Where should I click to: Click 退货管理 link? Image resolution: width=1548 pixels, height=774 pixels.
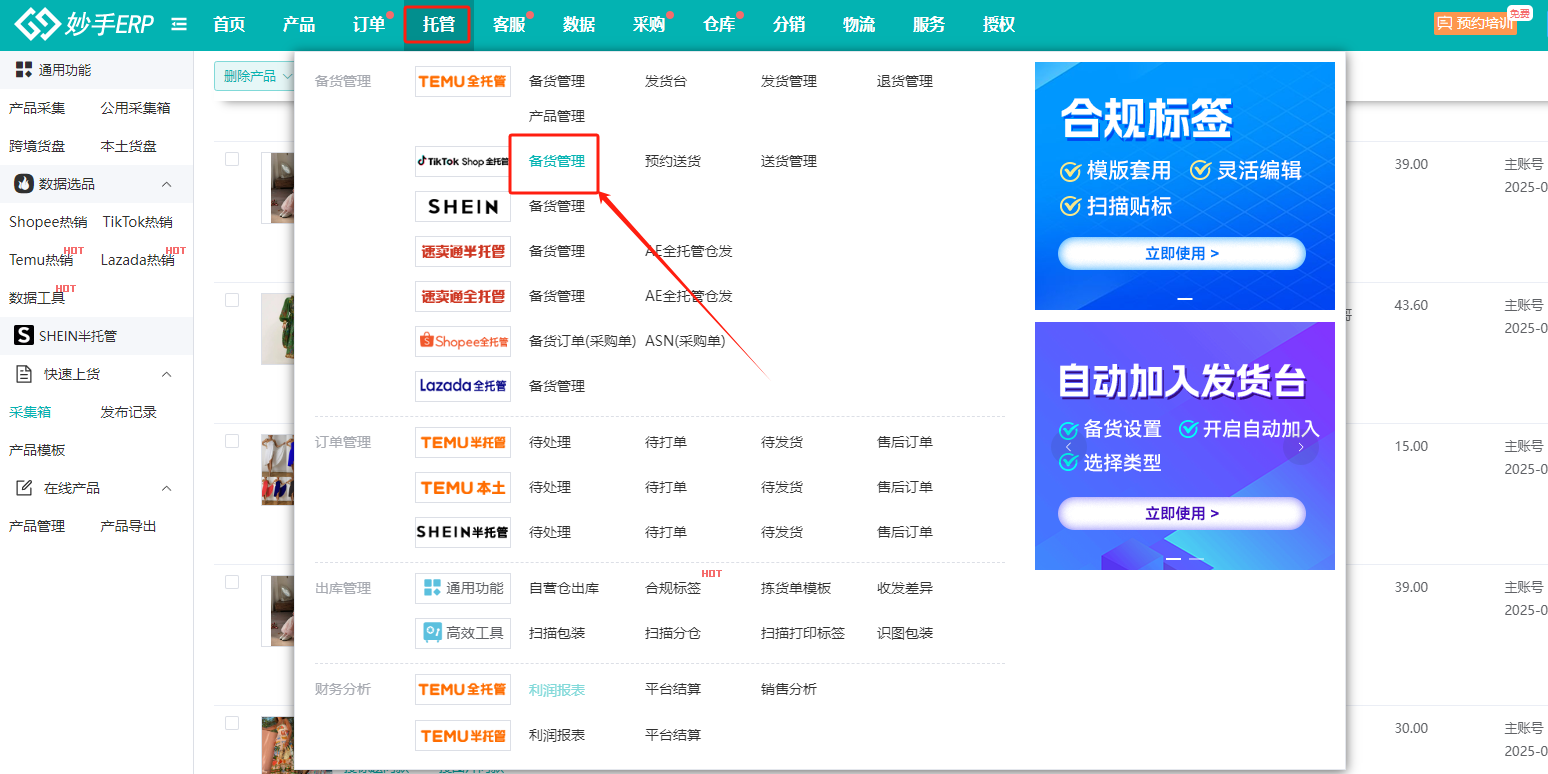(x=905, y=81)
